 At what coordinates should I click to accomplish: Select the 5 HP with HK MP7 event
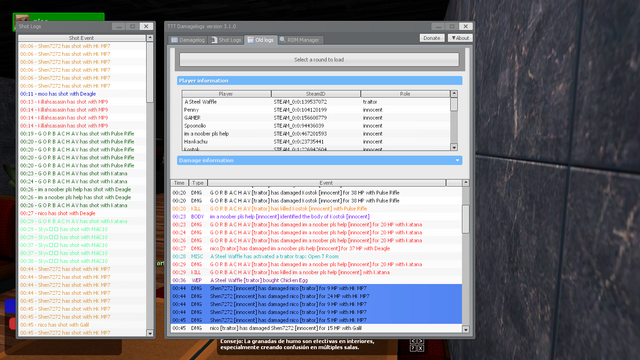click(x=316, y=320)
